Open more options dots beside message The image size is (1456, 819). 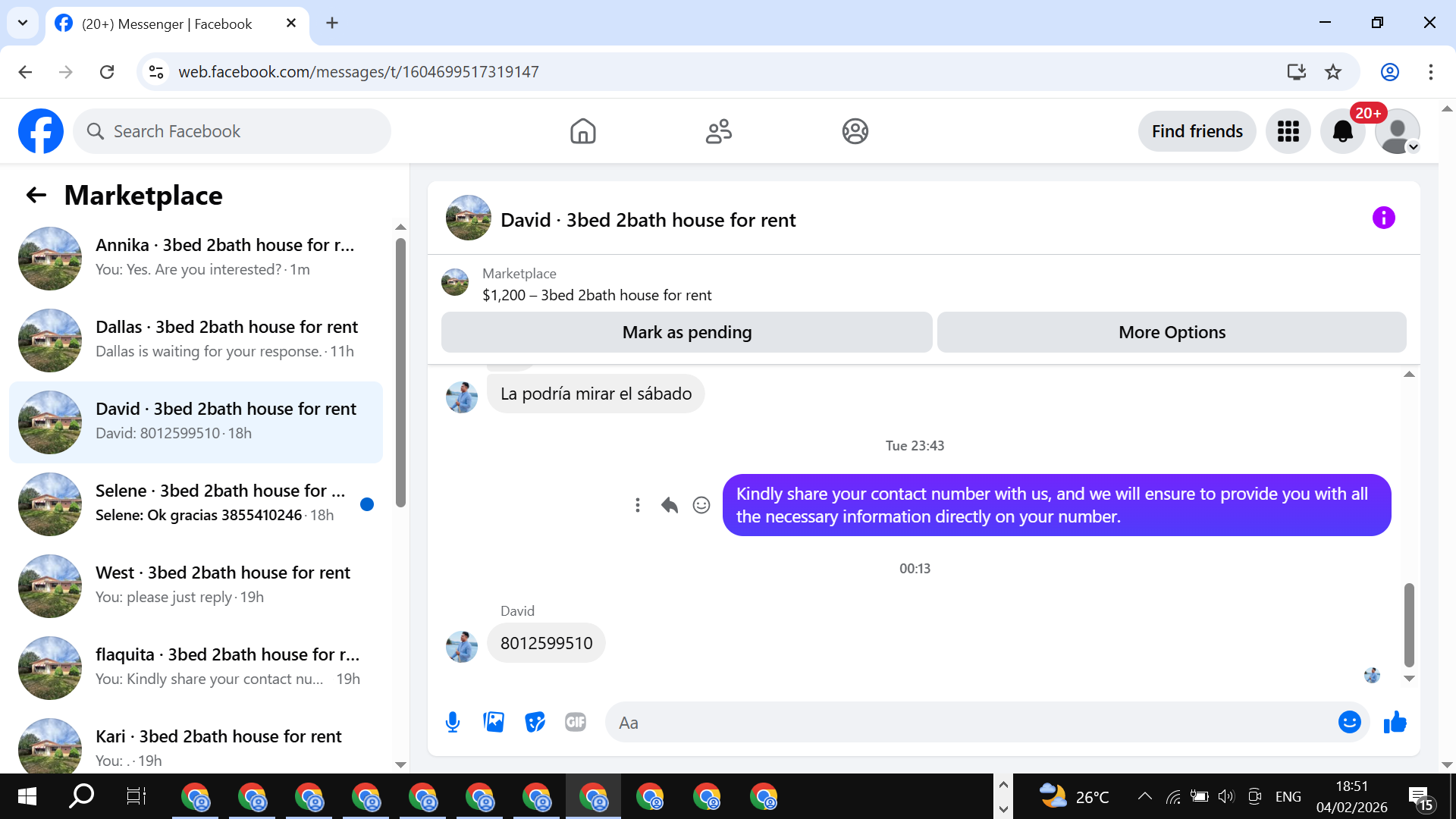[637, 505]
